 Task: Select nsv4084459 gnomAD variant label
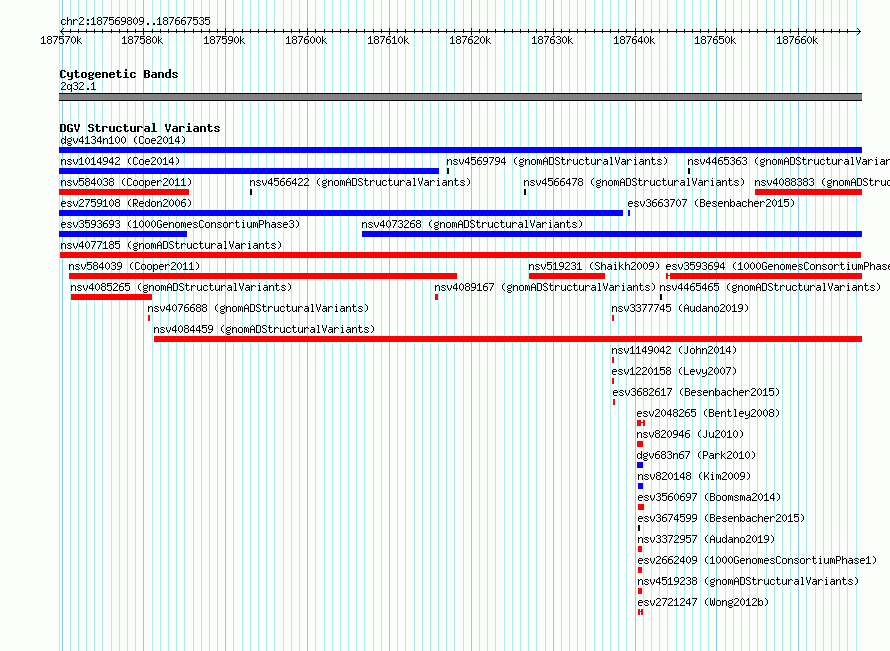(x=265, y=329)
